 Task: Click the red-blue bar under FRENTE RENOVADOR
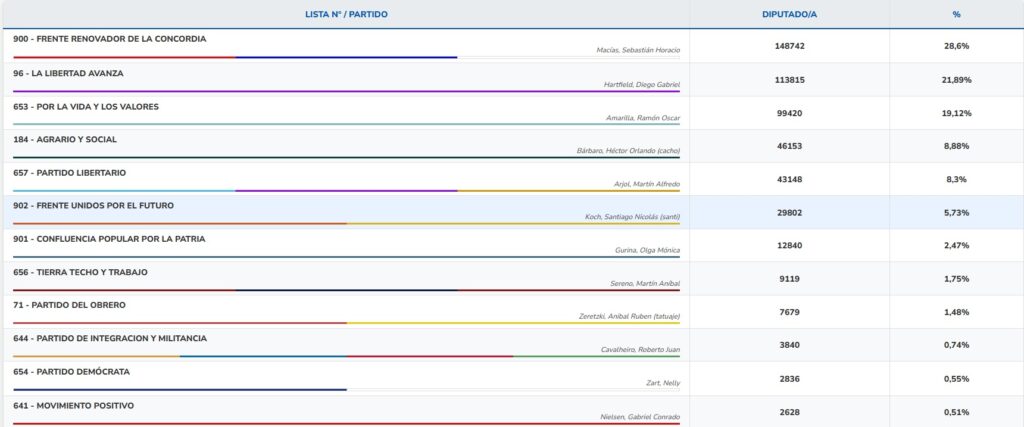[235, 57]
